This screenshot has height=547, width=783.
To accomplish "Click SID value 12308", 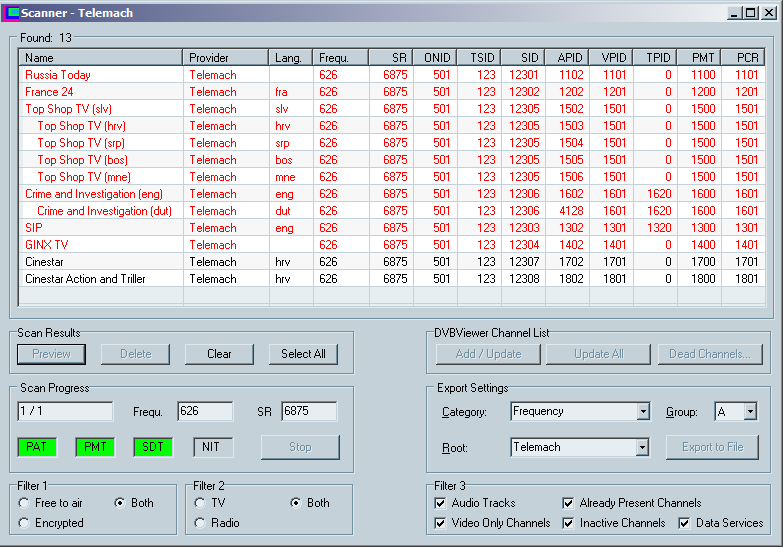I will point(524,279).
